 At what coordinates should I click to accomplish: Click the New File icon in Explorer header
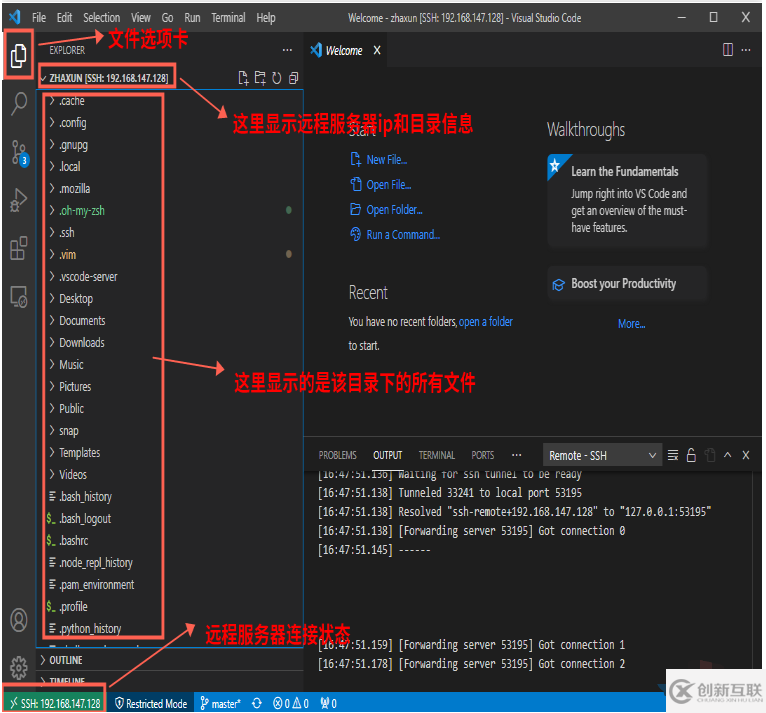(243, 78)
